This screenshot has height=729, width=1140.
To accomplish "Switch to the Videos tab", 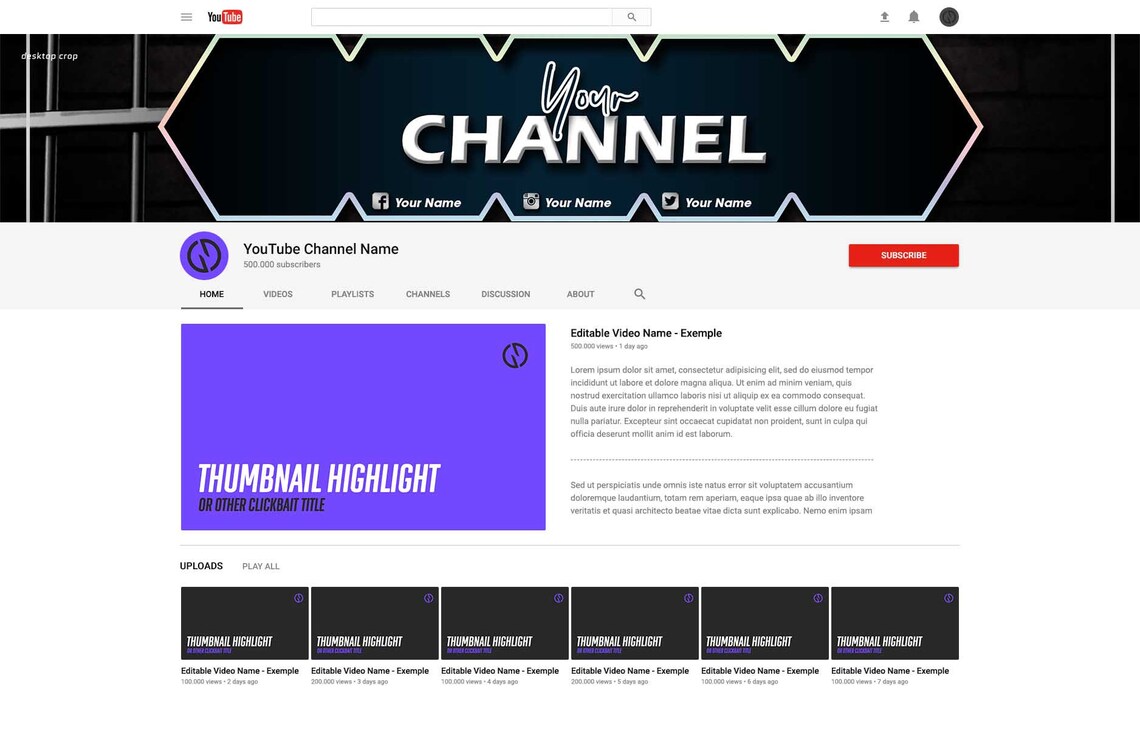I will pyautogui.click(x=277, y=294).
